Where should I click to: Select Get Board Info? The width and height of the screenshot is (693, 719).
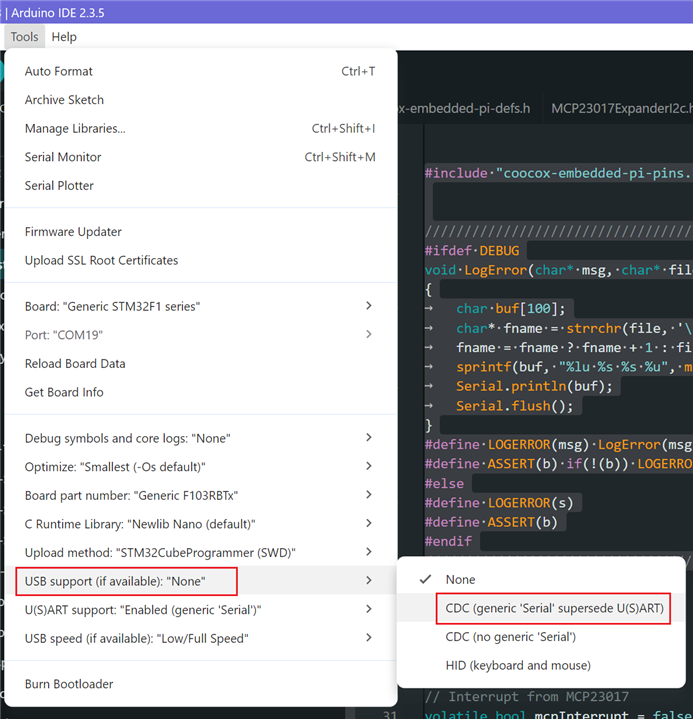tap(64, 392)
